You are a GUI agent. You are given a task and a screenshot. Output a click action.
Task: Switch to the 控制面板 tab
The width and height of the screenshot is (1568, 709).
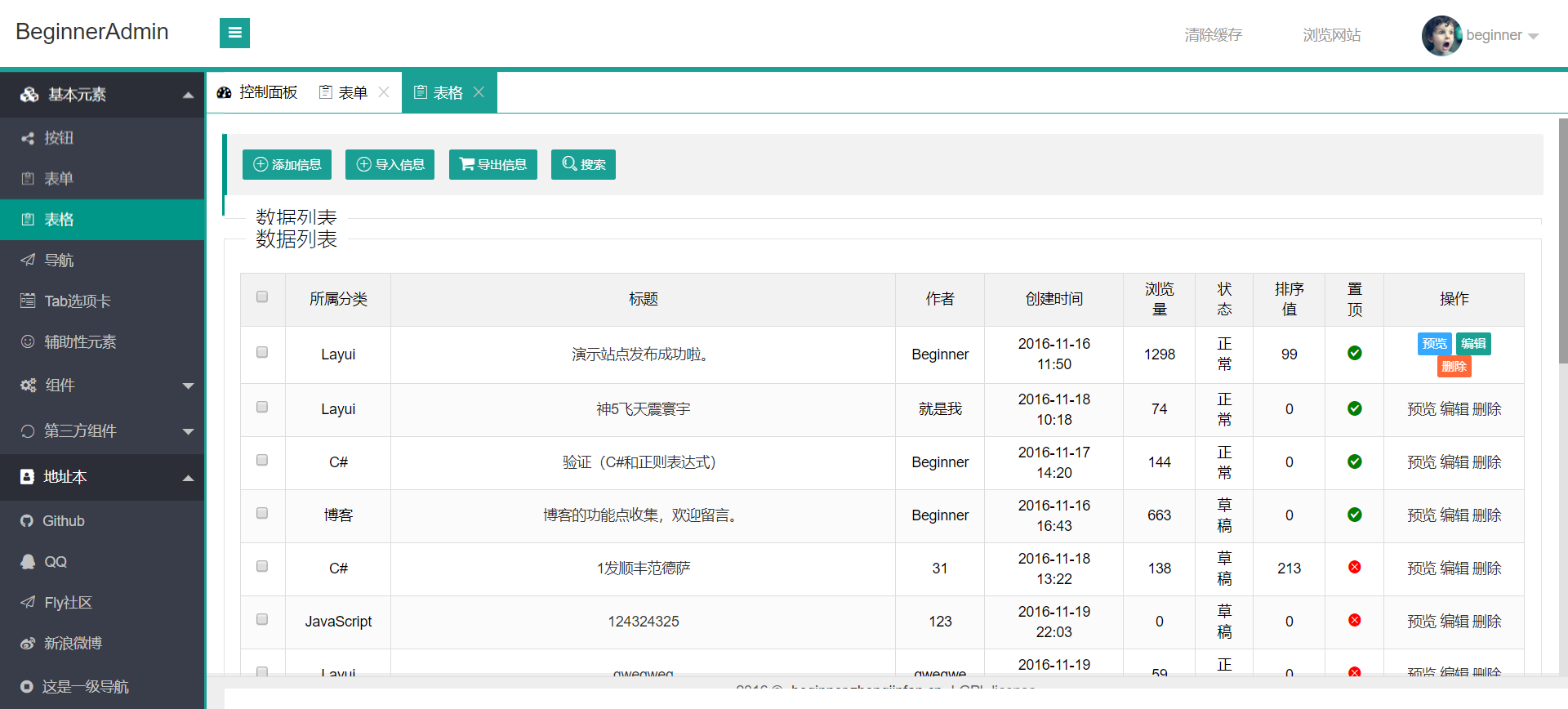[x=257, y=92]
